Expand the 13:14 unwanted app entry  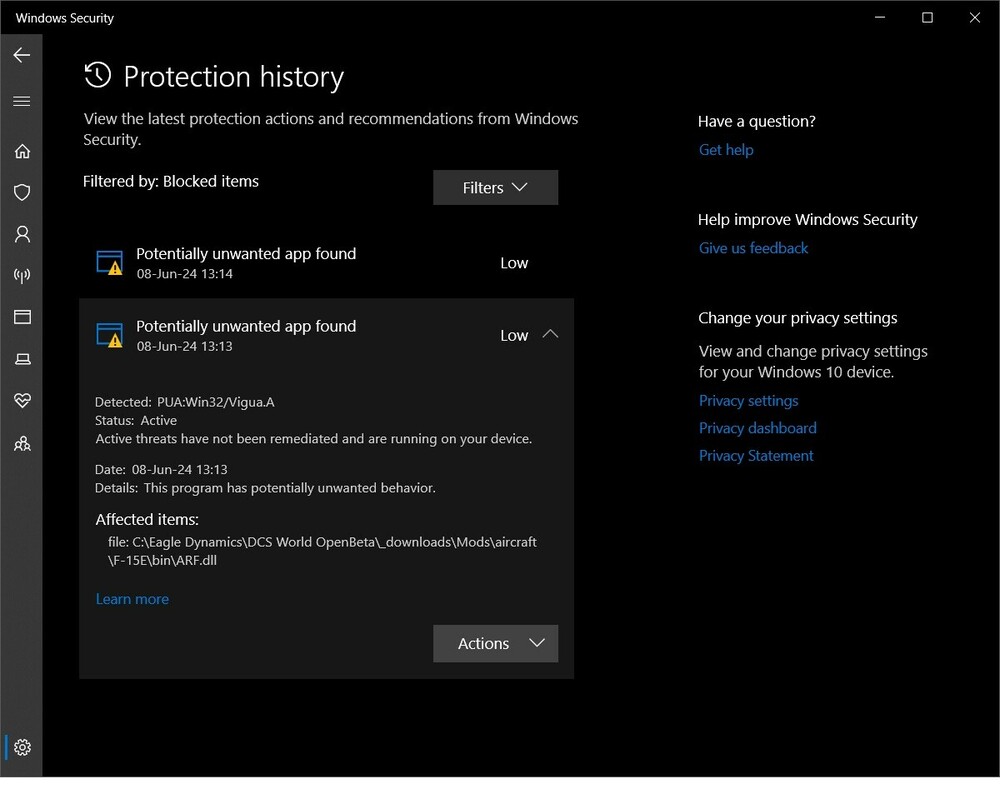click(x=325, y=263)
